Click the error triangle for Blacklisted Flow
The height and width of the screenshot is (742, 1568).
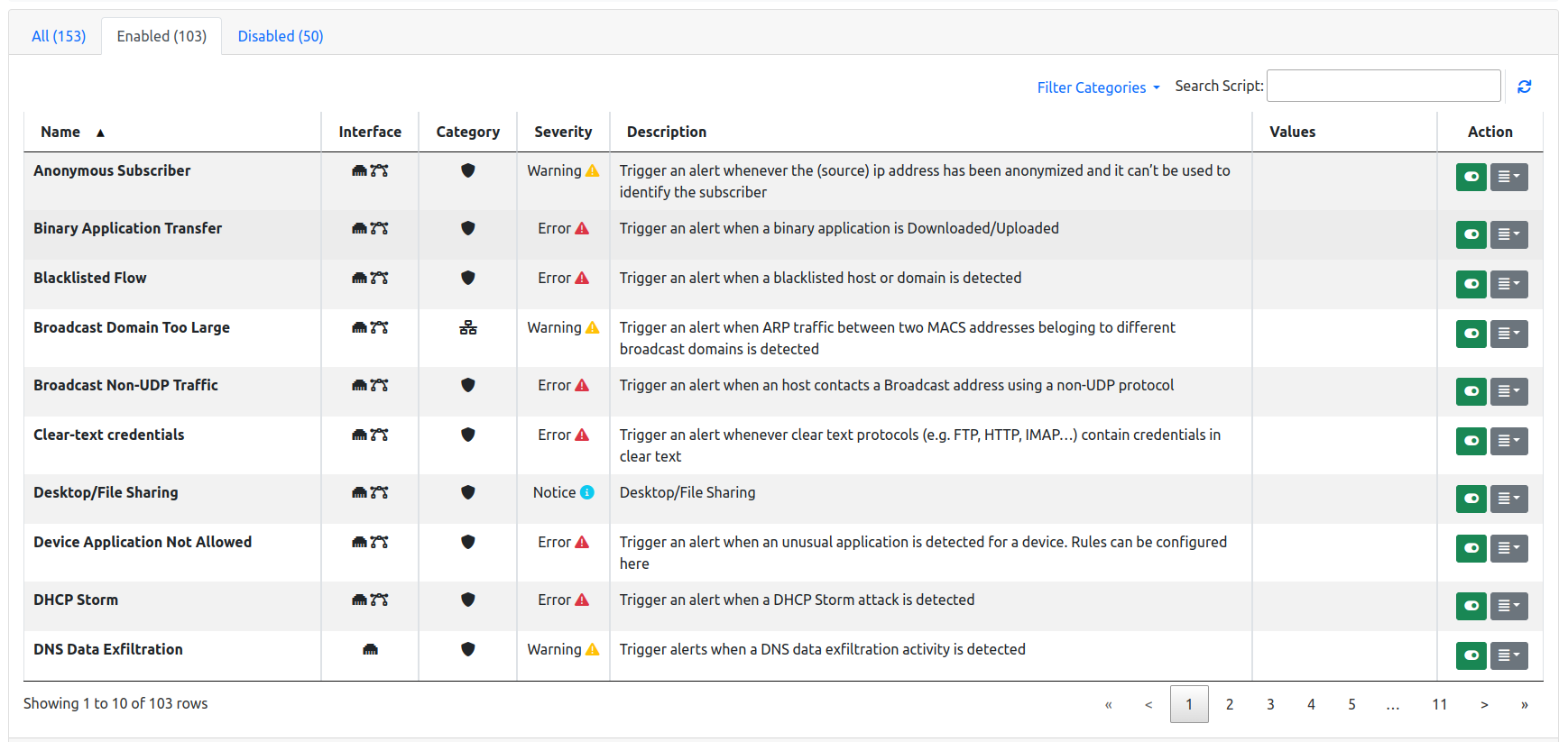tap(582, 278)
